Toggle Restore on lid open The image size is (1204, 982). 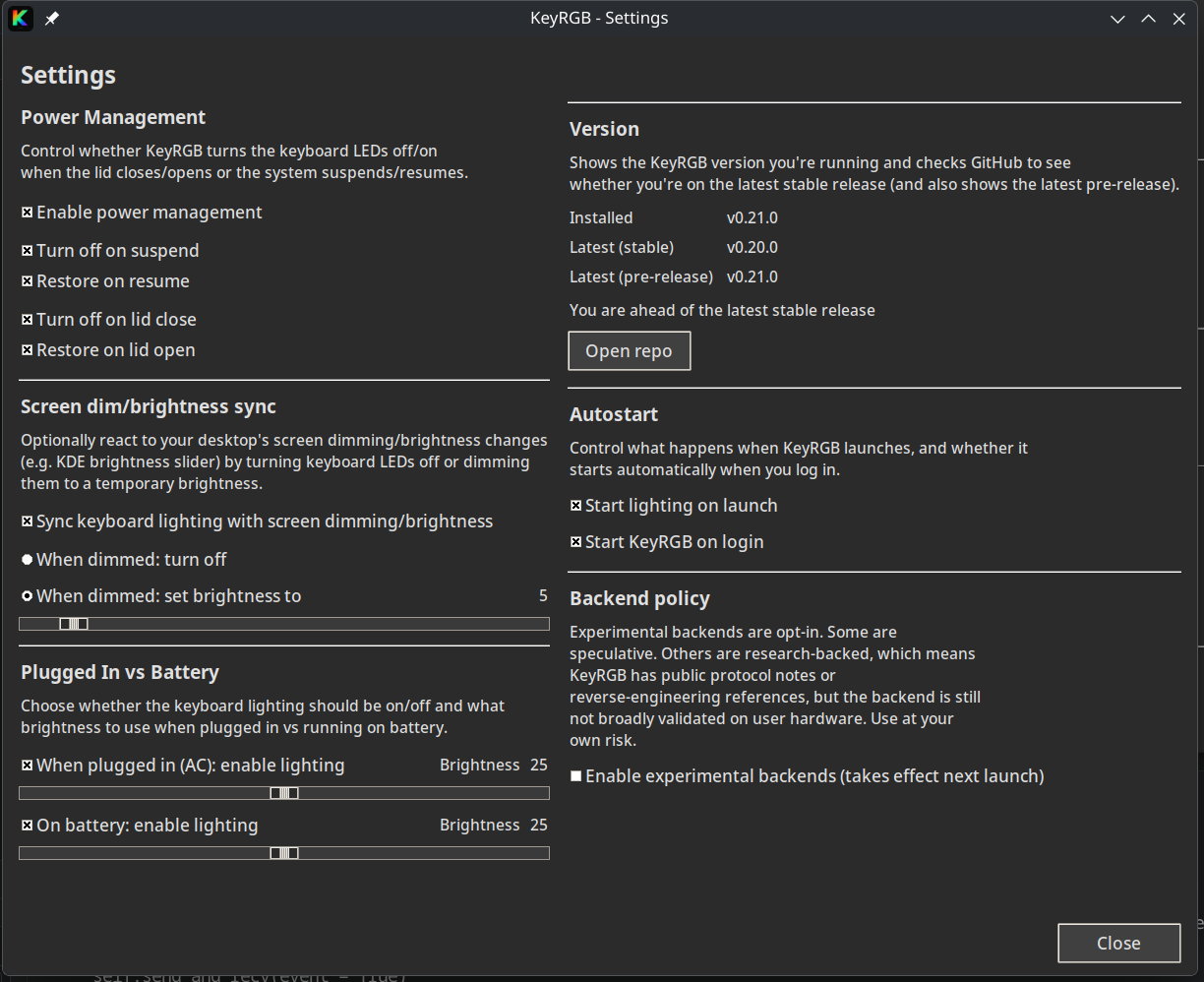[28, 350]
